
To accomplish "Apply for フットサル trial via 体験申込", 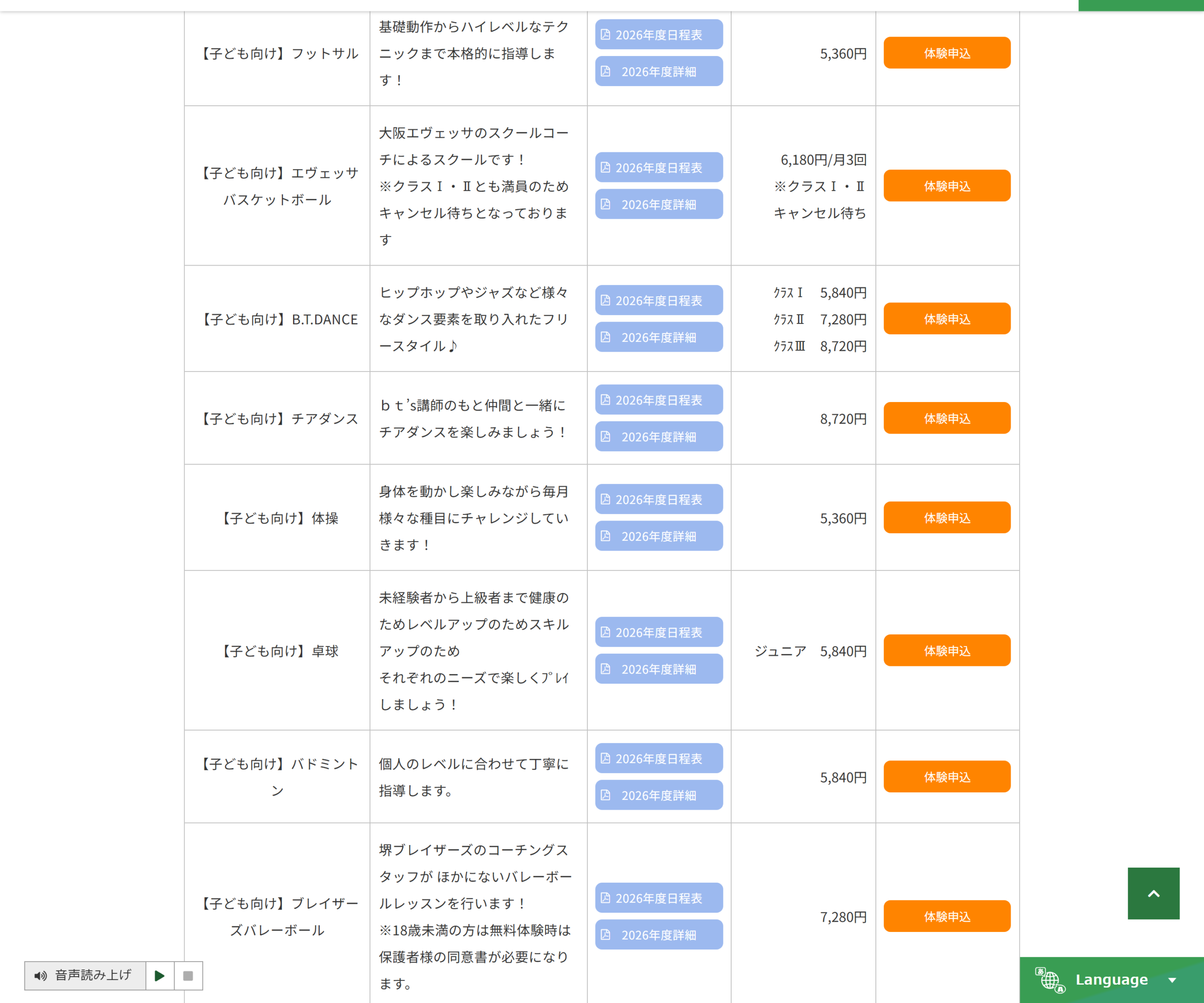I will pyautogui.click(x=947, y=53).
